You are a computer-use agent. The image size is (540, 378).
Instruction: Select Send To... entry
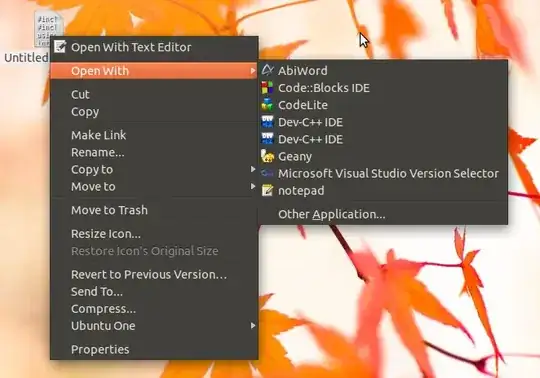click(x=154, y=292)
